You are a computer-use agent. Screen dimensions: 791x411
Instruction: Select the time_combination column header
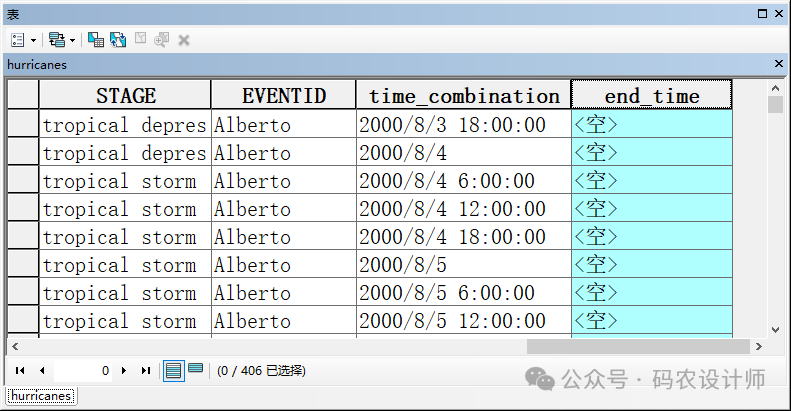point(464,95)
